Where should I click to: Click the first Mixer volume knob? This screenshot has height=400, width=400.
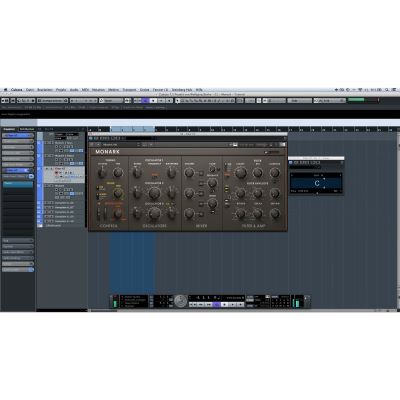189,172
